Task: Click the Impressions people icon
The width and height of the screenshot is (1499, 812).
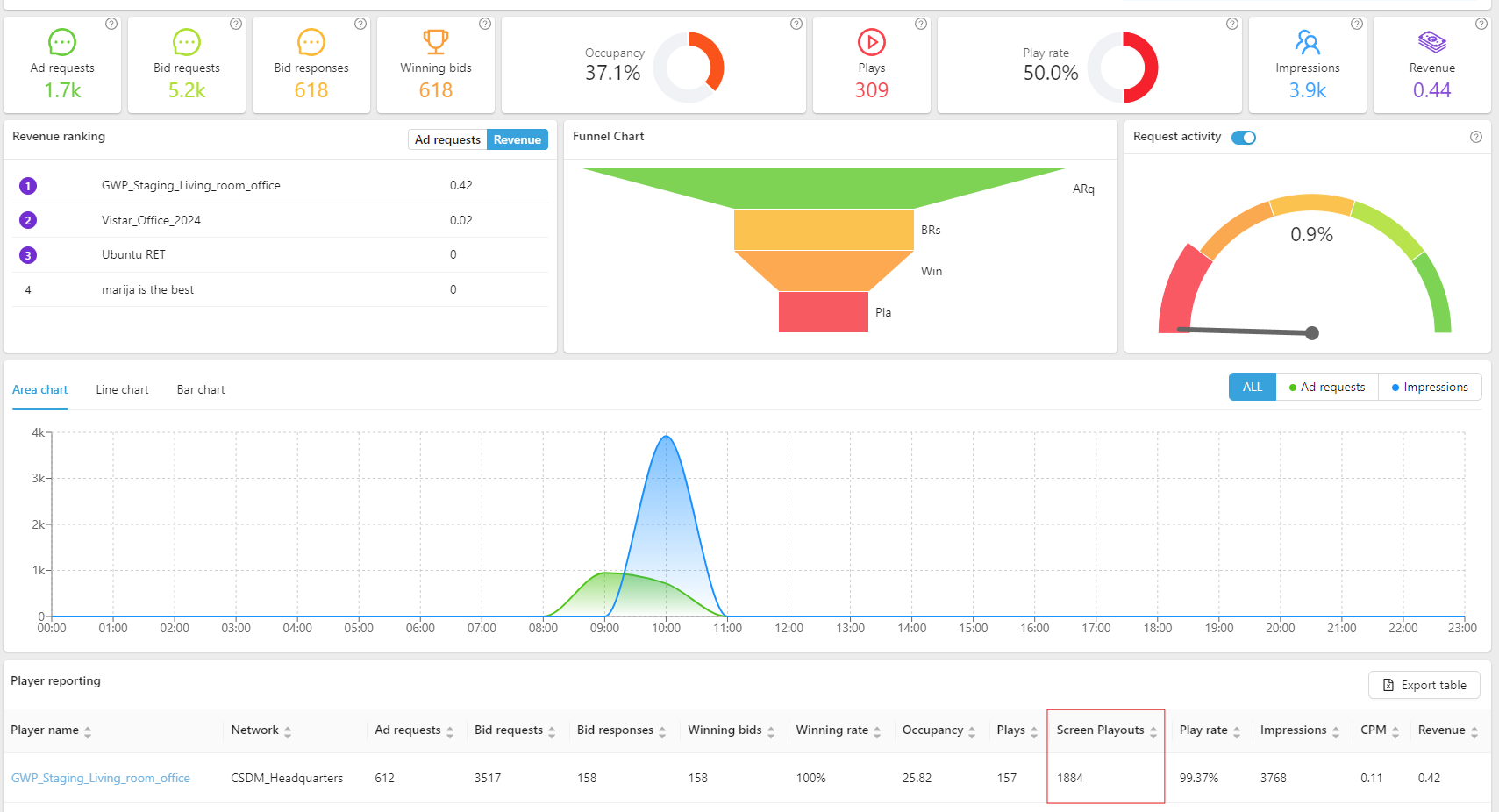Action: pyautogui.click(x=1307, y=42)
